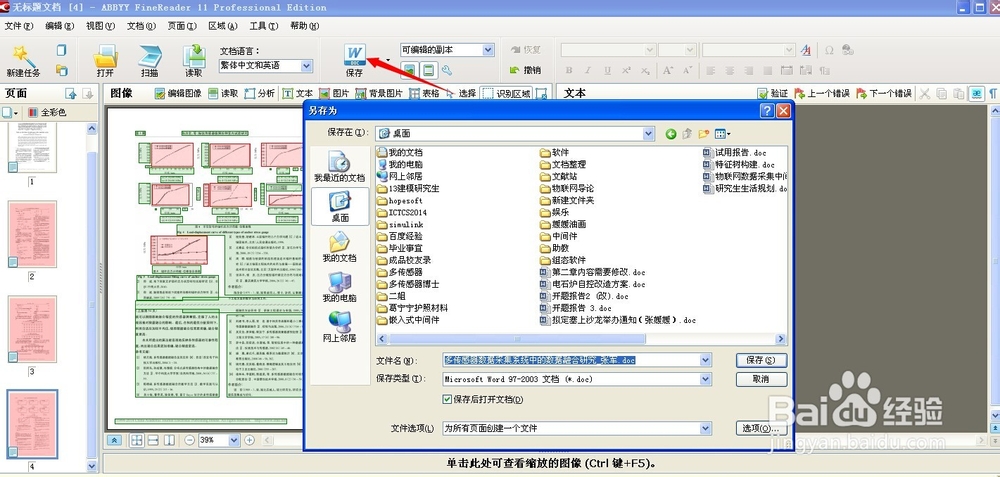This screenshot has width=1000, height=477.
Task: Click the double-chevron collapse button under image pane
Action: pyautogui.click(x=114, y=440)
